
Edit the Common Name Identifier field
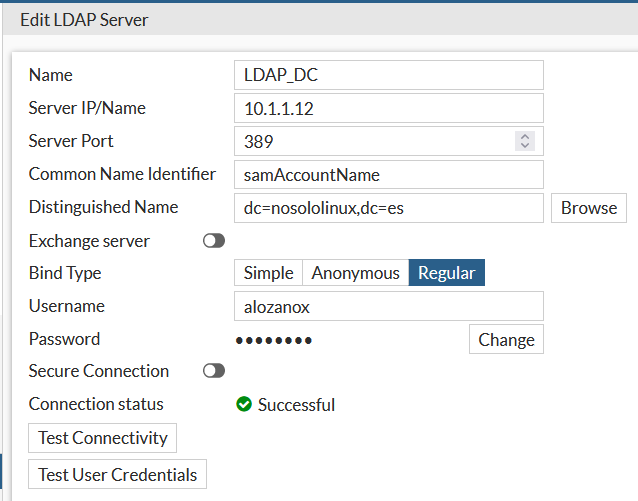[x=388, y=174]
